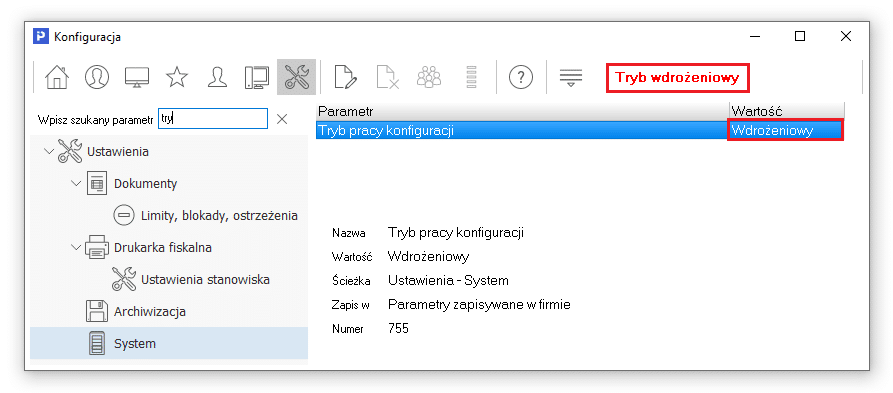Click the System server icon in tree
Screen dimensions: 893x393
point(97,343)
